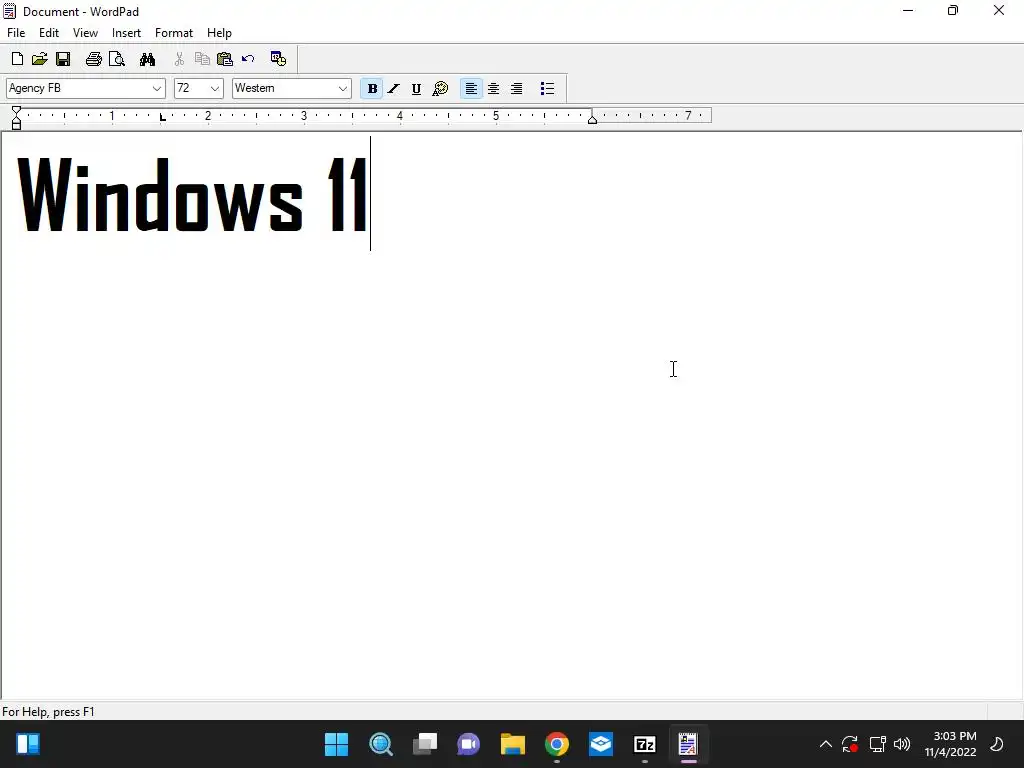
Task: Select Align Left paragraph alignment
Action: 471,89
